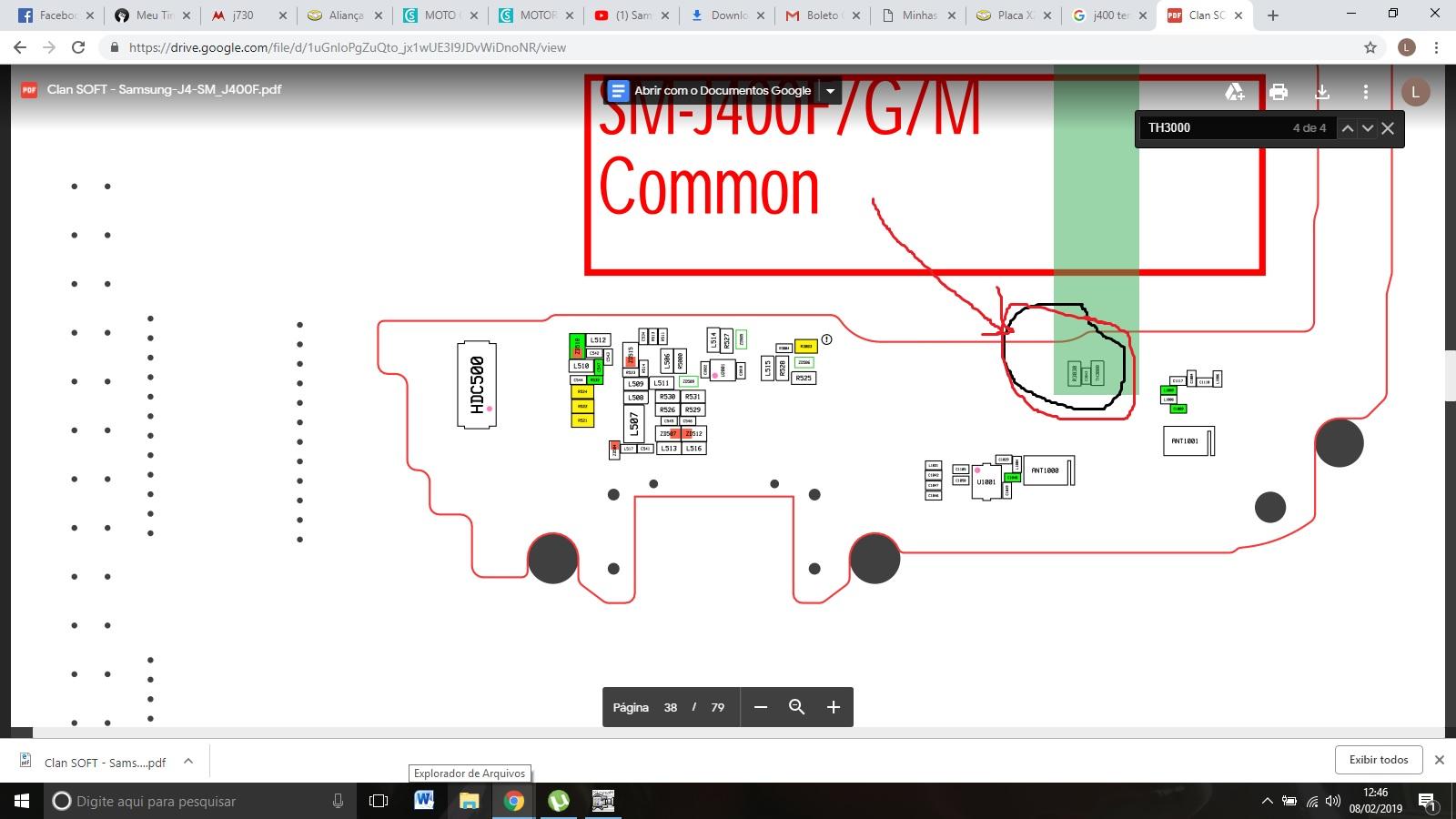This screenshot has height=819, width=1456.
Task: Close the downloads shelf
Action: [1439, 760]
